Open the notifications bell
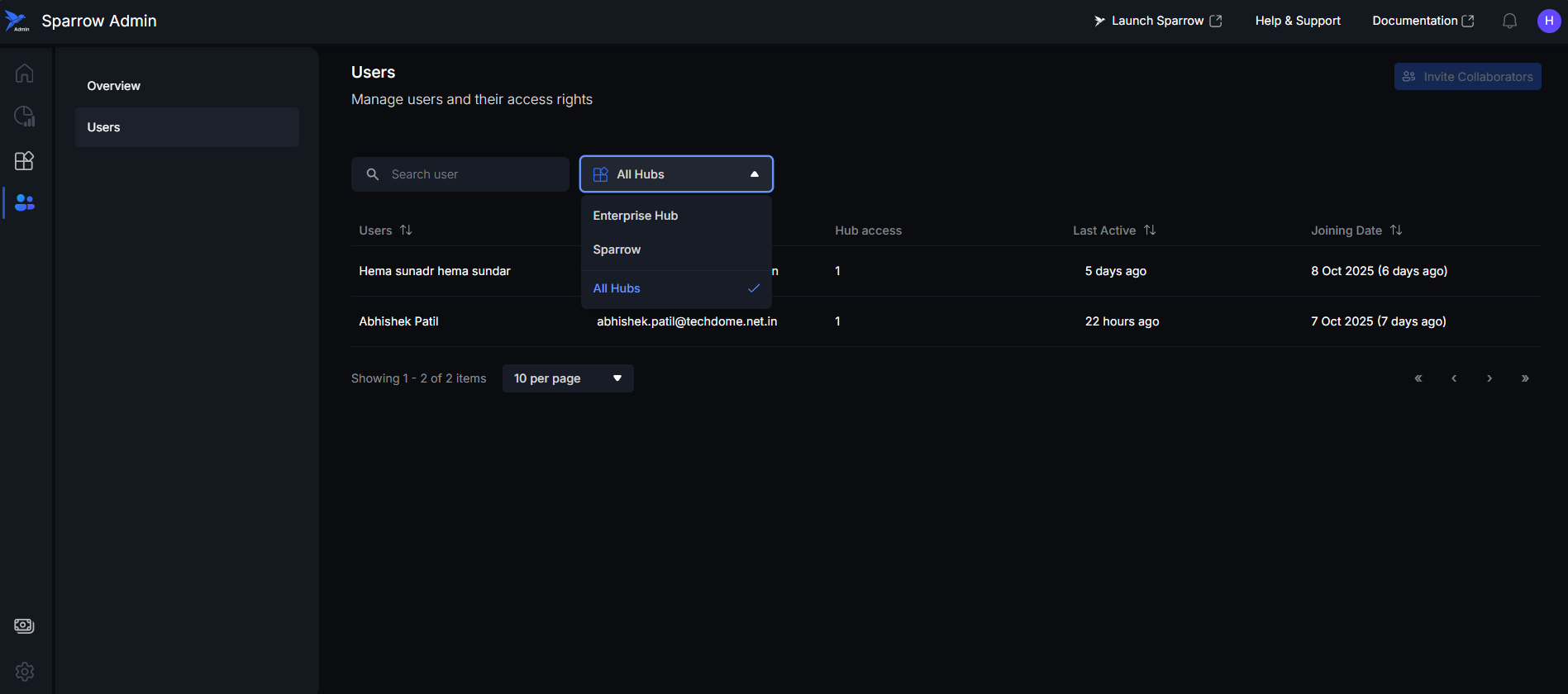This screenshot has height=694, width=1568. click(x=1509, y=21)
